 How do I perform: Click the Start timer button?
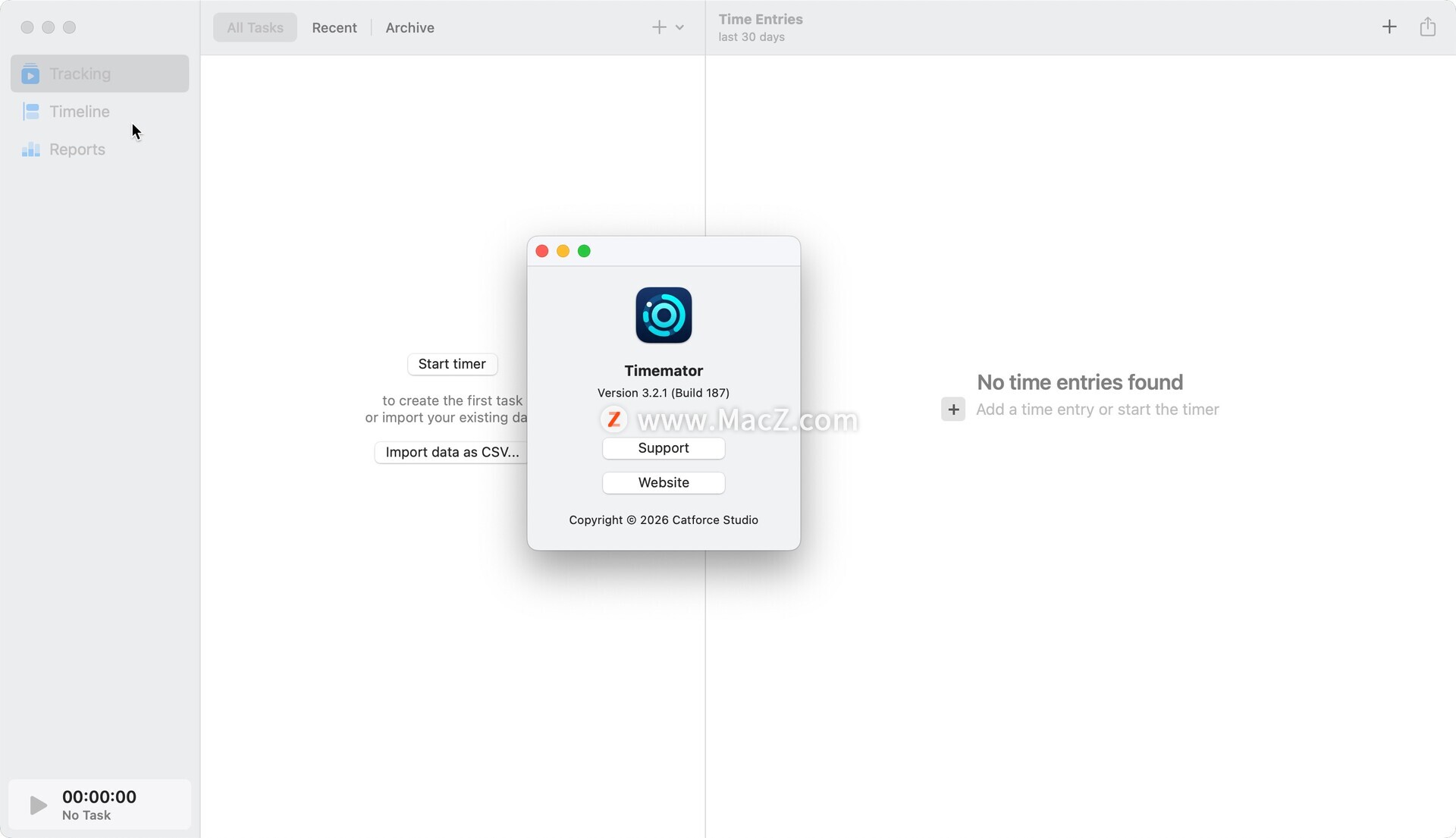452,364
